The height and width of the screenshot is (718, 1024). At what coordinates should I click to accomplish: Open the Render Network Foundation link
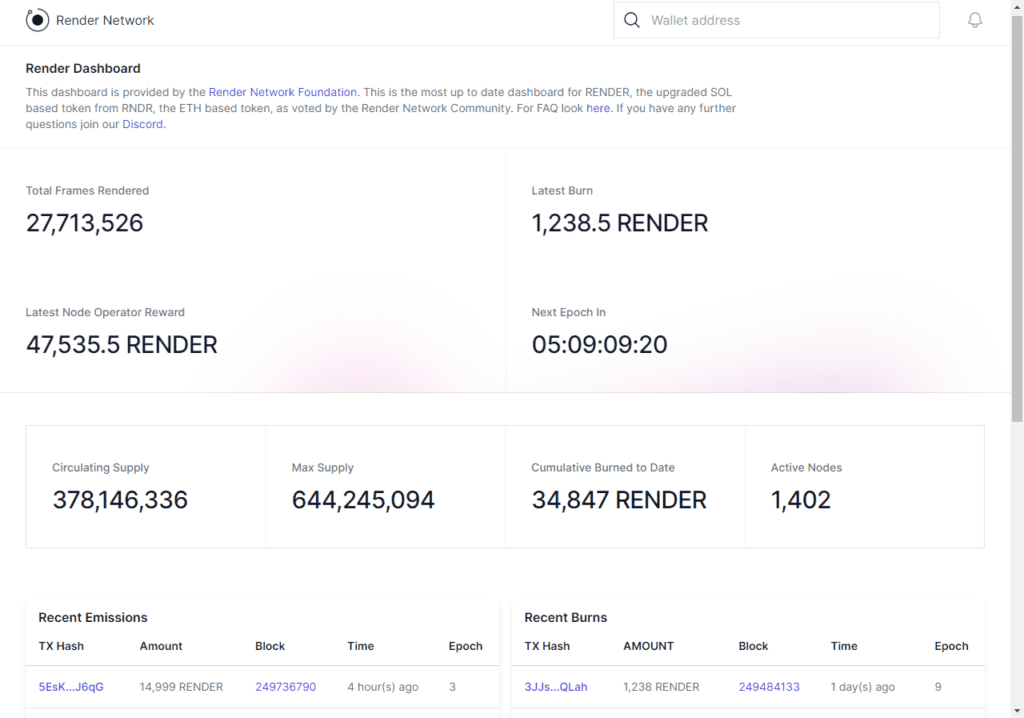click(x=282, y=91)
